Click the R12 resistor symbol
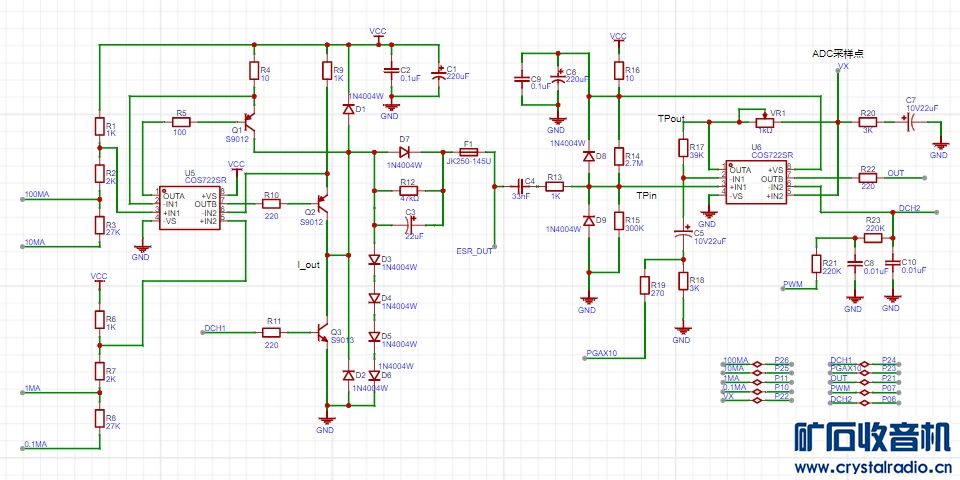This screenshot has width=960, height=480. pyautogui.click(x=408, y=190)
